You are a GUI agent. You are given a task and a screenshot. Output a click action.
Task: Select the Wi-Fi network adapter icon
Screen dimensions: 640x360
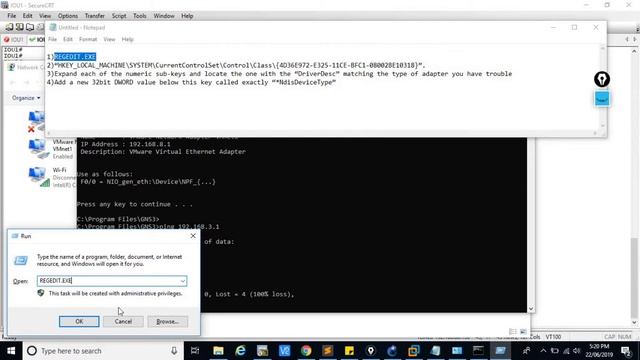[x=38, y=176]
